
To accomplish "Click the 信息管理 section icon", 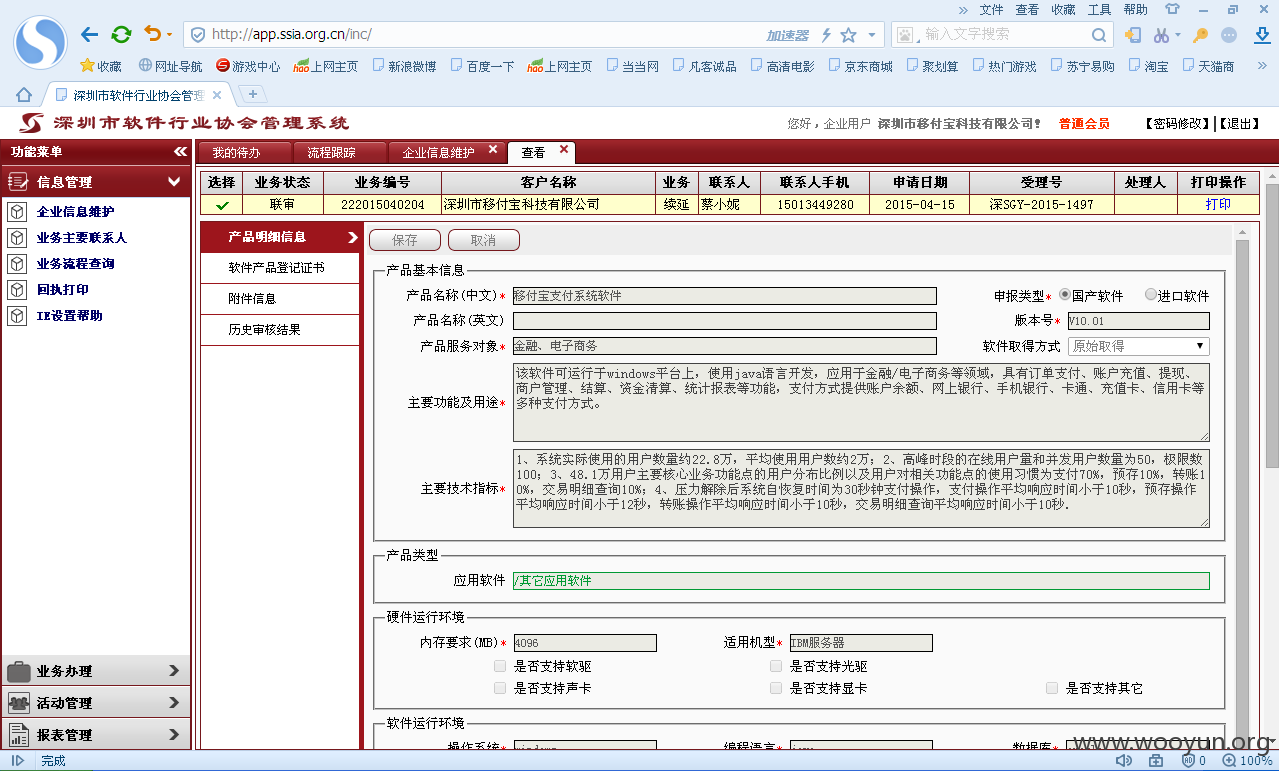I will (x=17, y=182).
